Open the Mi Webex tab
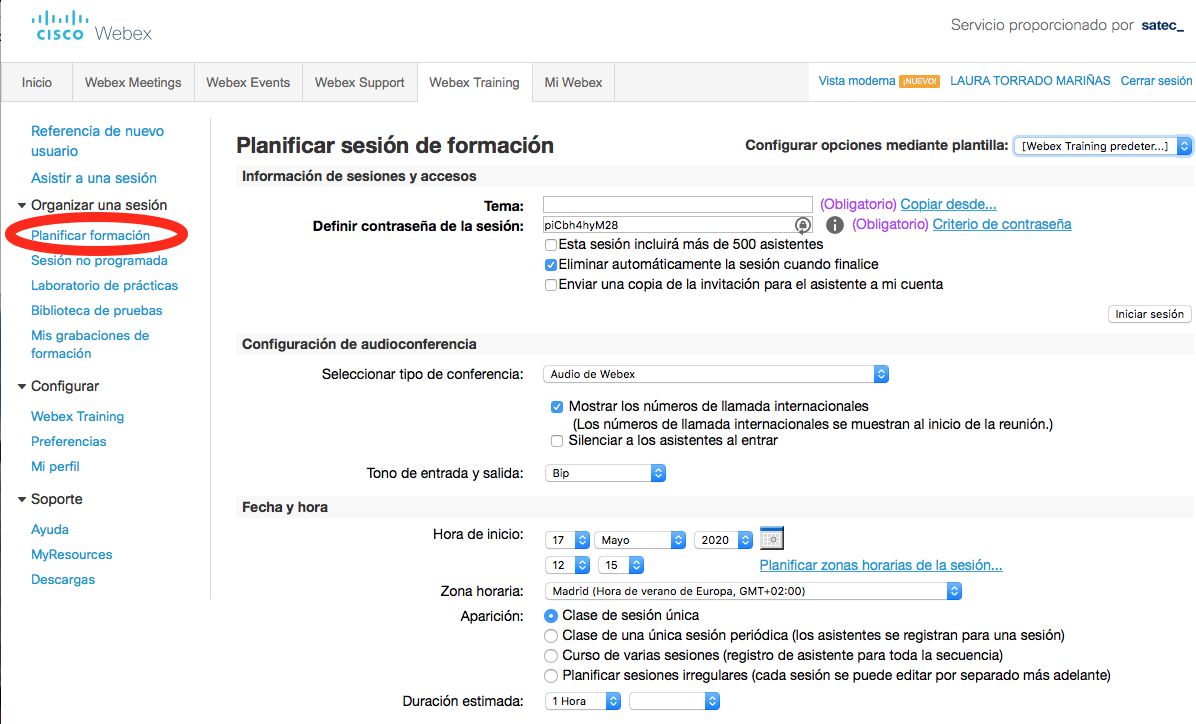Image resolution: width=1196 pixels, height=724 pixels. [573, 82]
